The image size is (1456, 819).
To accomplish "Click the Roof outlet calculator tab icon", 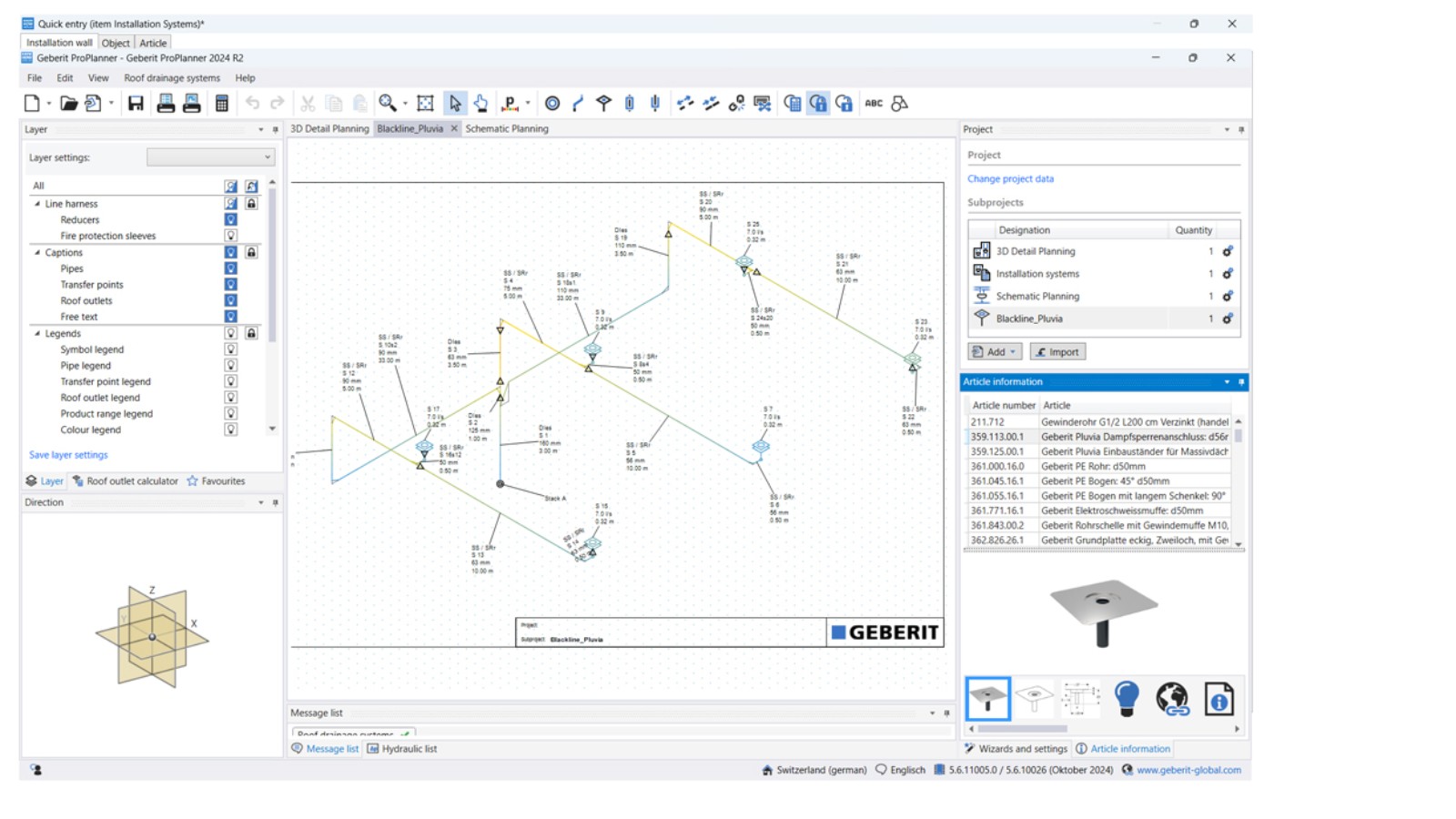I will click(x=77, y=480).
